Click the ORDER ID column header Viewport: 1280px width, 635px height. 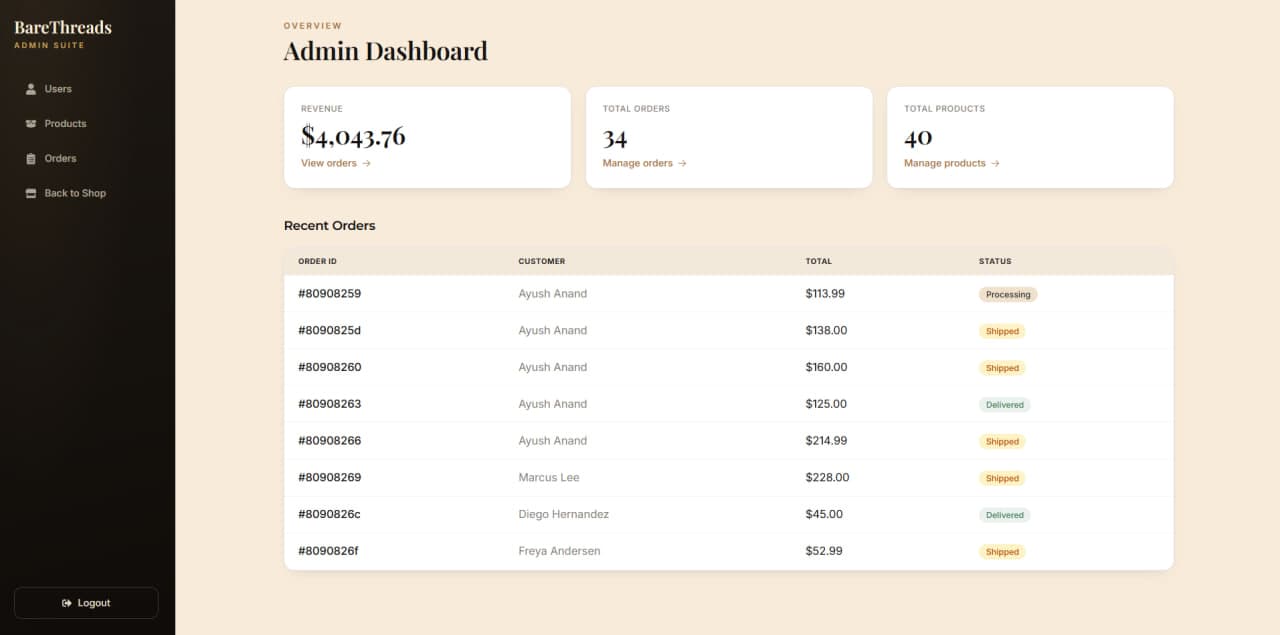(317, 261)
